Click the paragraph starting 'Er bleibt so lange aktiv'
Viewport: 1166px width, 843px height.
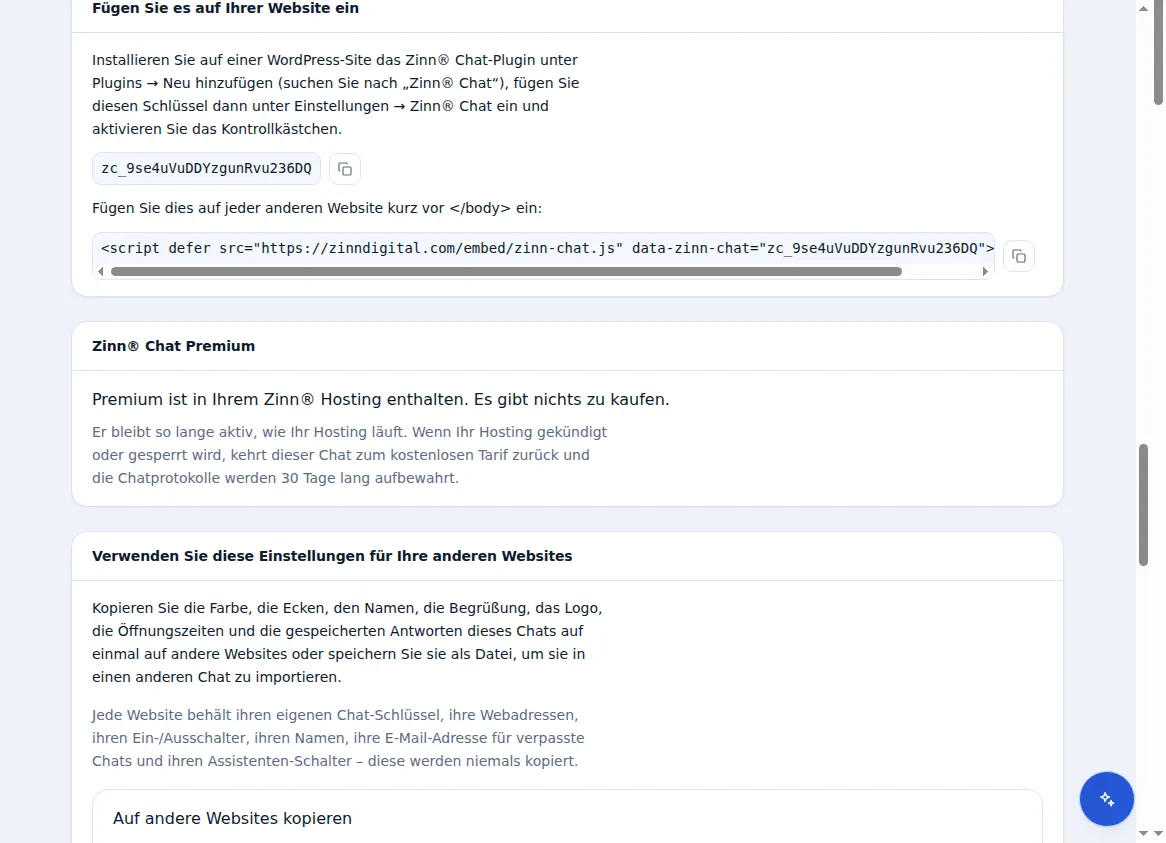tap(350, 455)
